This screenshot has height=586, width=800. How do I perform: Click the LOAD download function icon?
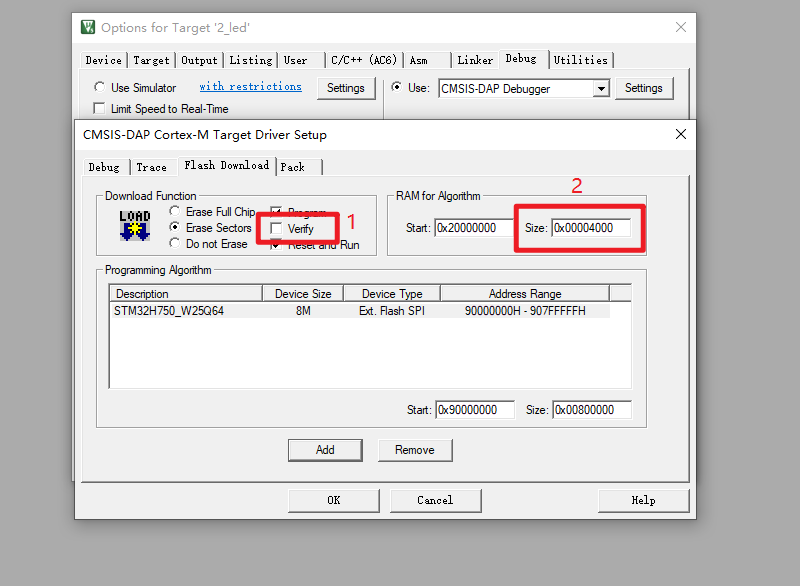tap(134, 227)
